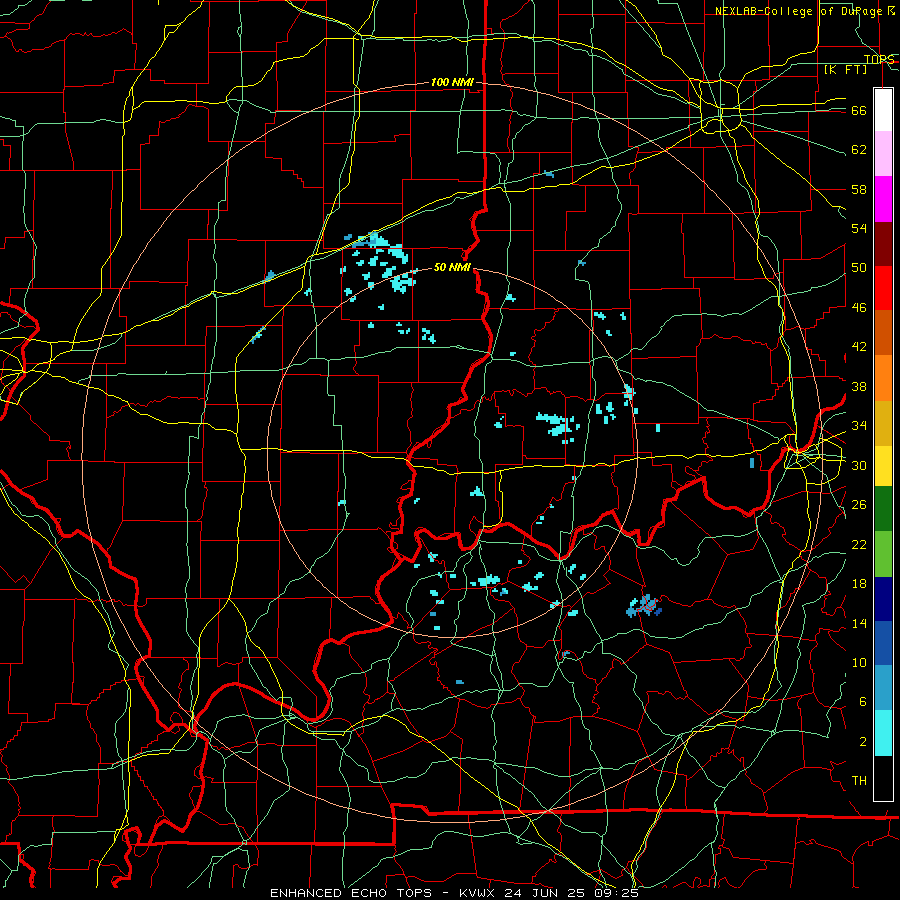
Task: Click the navy blue swatch near 18
Action: tap(883, 599)
